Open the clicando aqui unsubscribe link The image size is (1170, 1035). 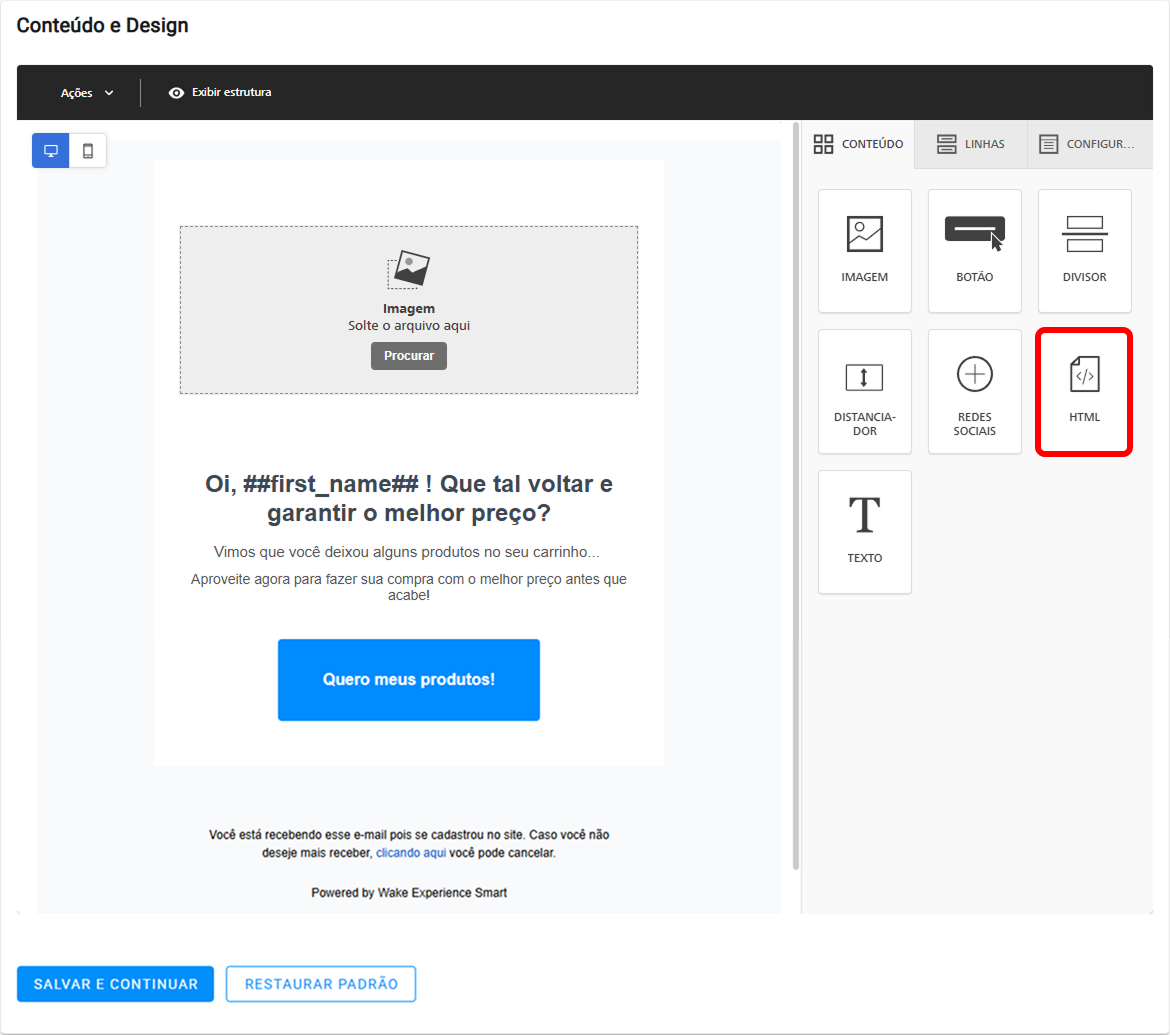pos(411,853)
